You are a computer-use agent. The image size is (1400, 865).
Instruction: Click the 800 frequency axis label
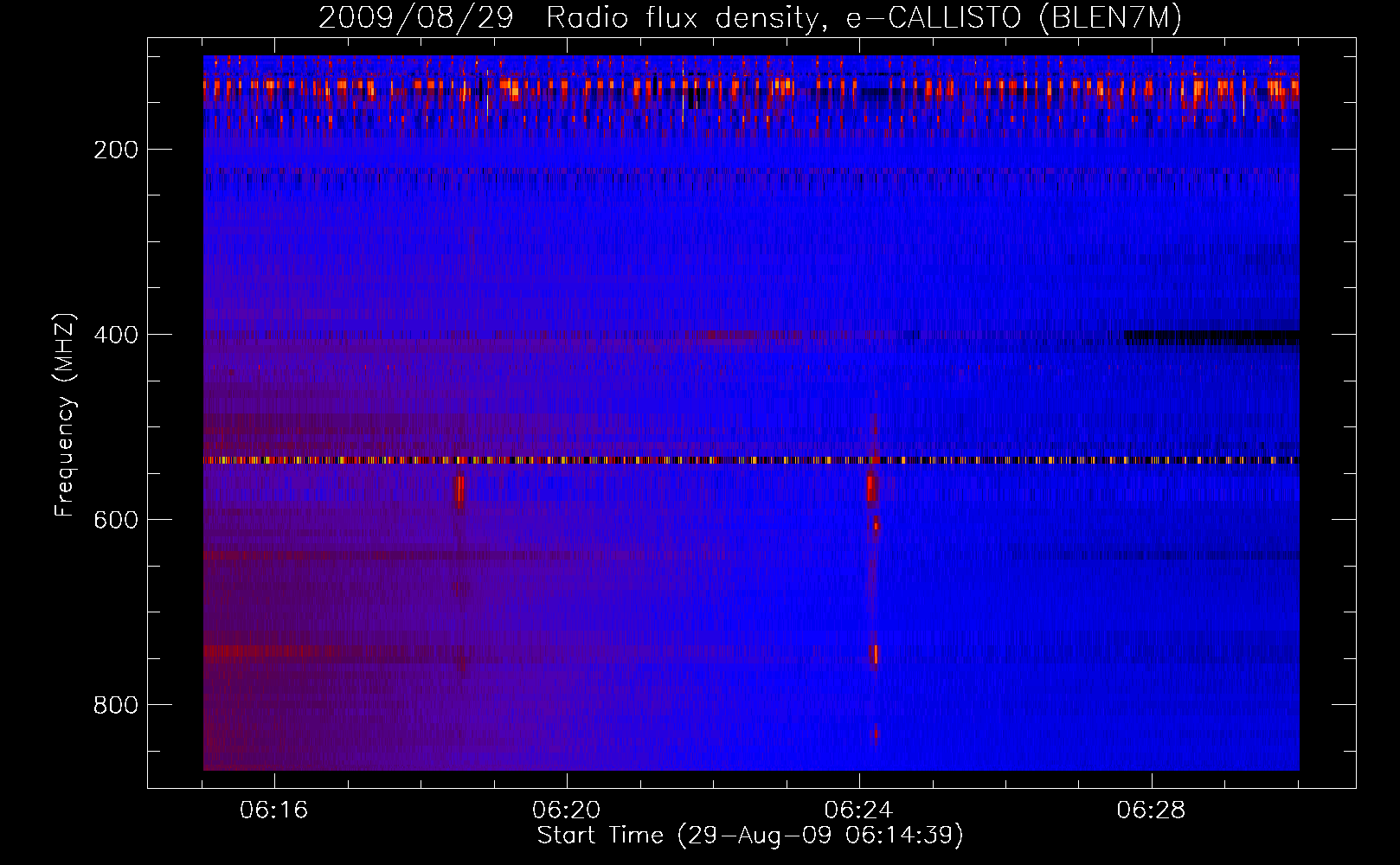116,705
